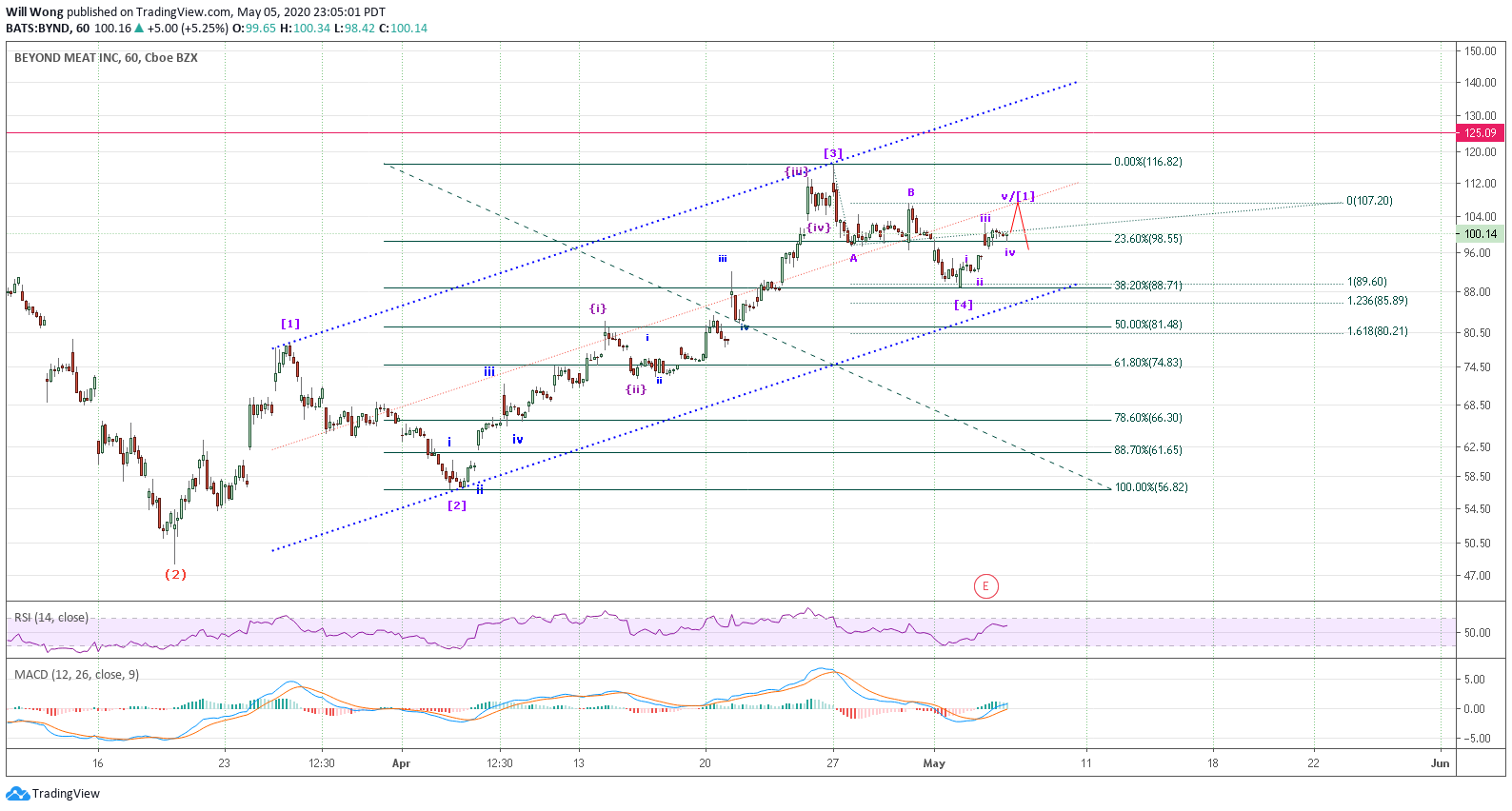Click the 27 date on time axis
This screenshot has height=811, width=1512.
[833, 763]
